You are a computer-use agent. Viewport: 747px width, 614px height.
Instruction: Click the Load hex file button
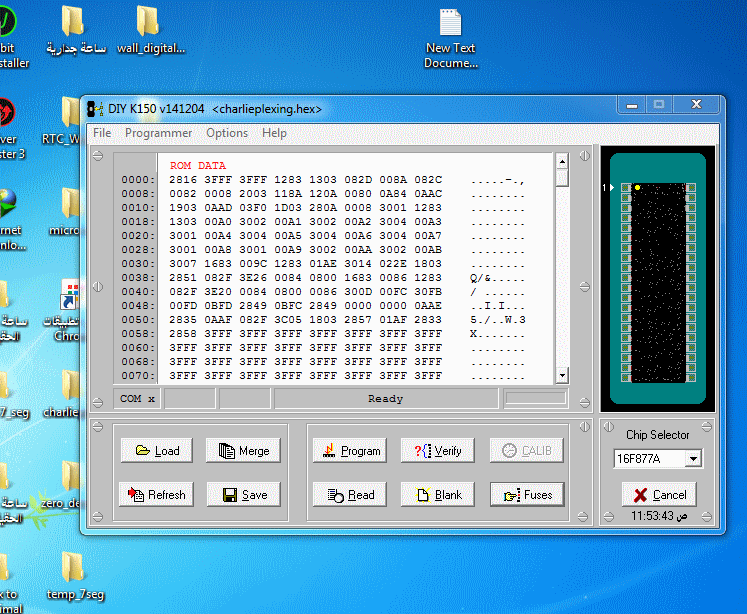point(156,450)
